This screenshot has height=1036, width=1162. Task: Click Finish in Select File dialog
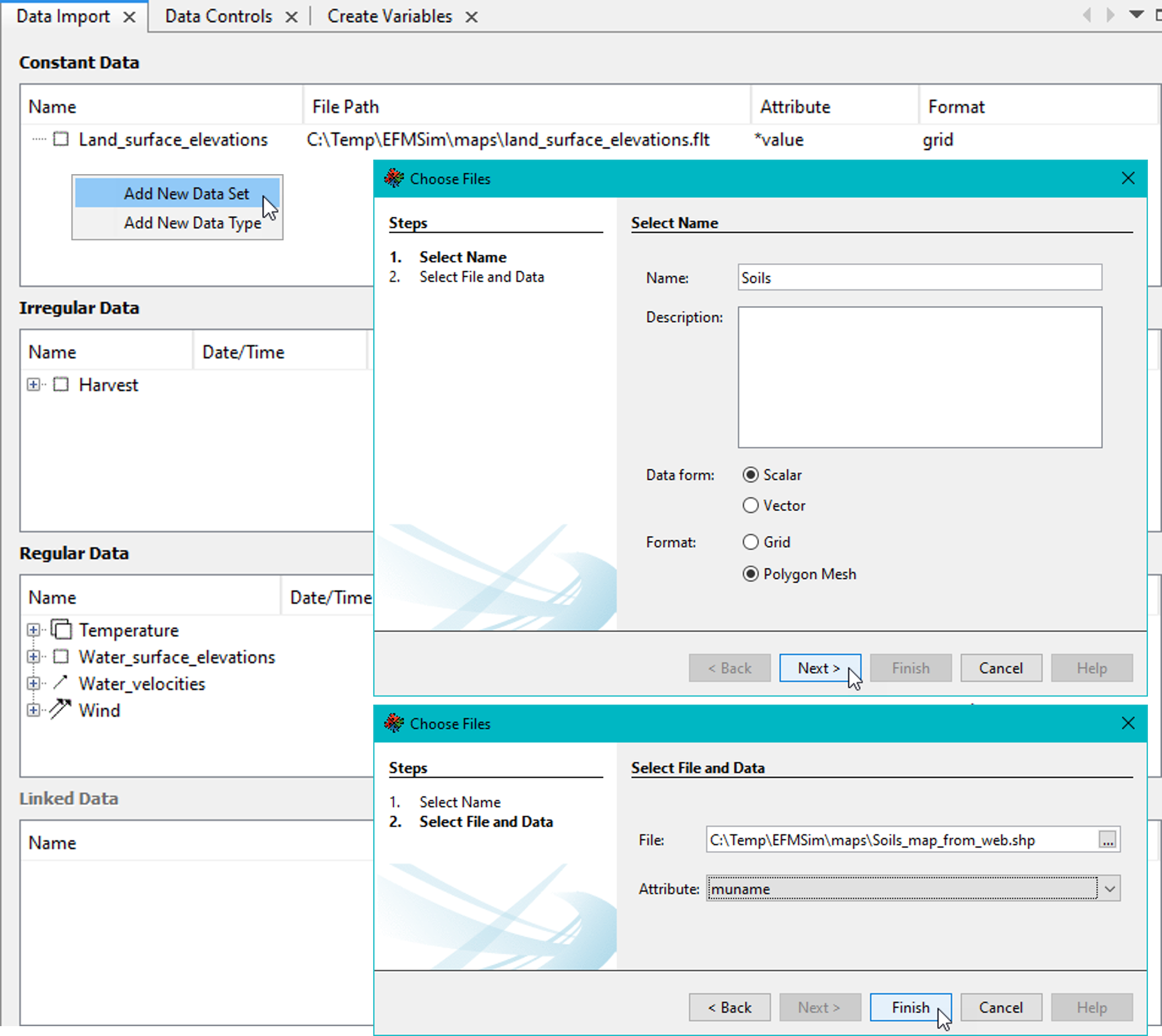pyautogui.click(x=910, y=1007)
